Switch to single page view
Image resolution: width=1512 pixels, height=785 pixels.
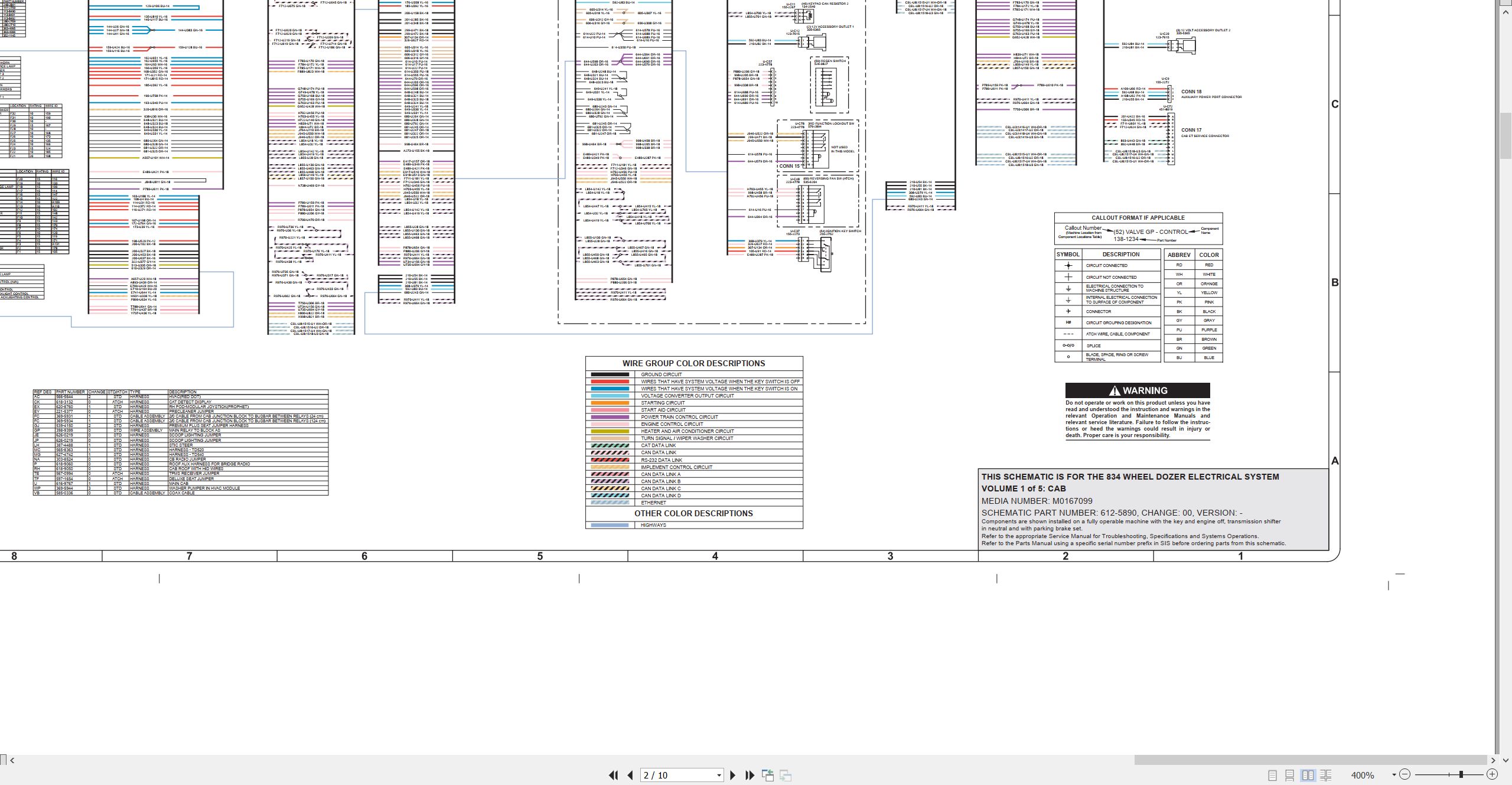click(1272, 775)
